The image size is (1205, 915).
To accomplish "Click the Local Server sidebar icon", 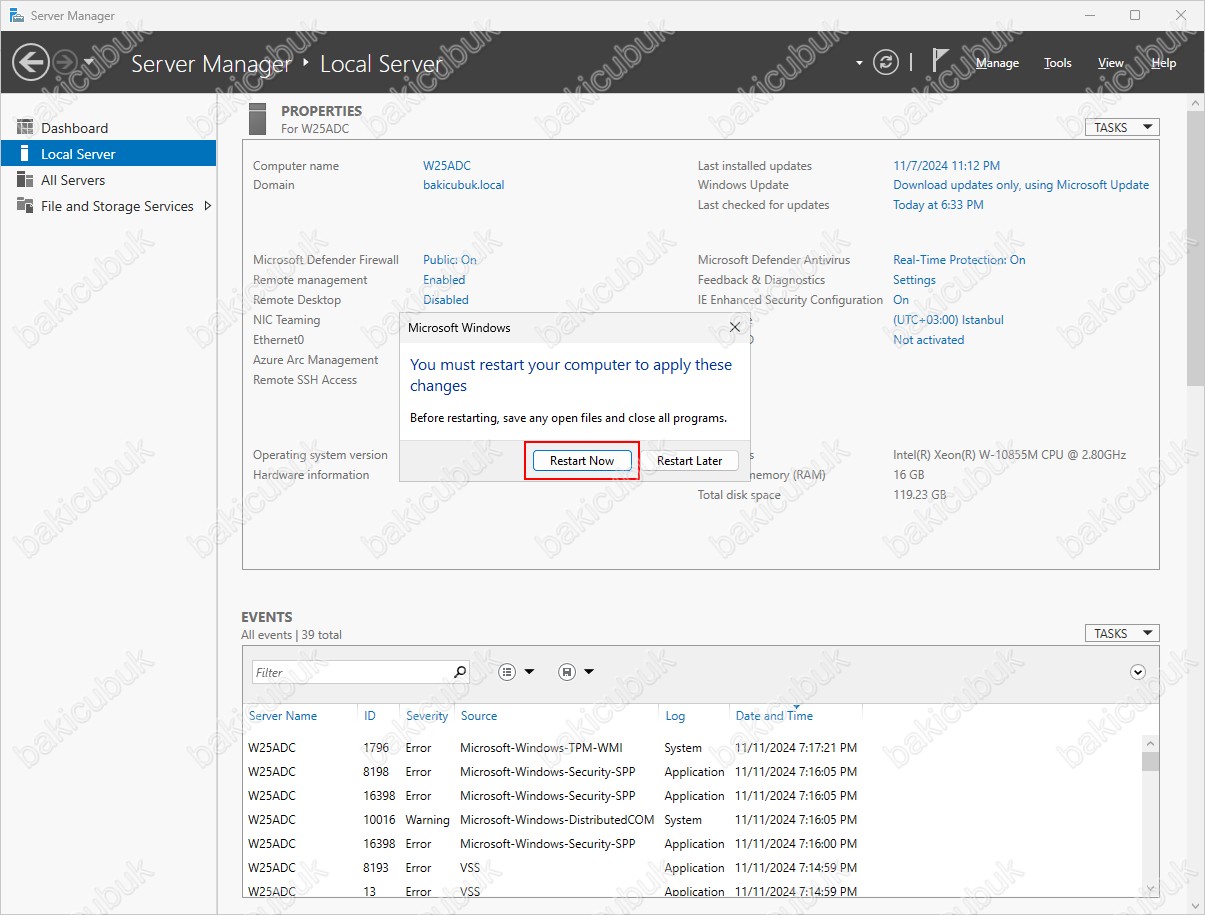I will pyautogui.click(x=25, y=154).
